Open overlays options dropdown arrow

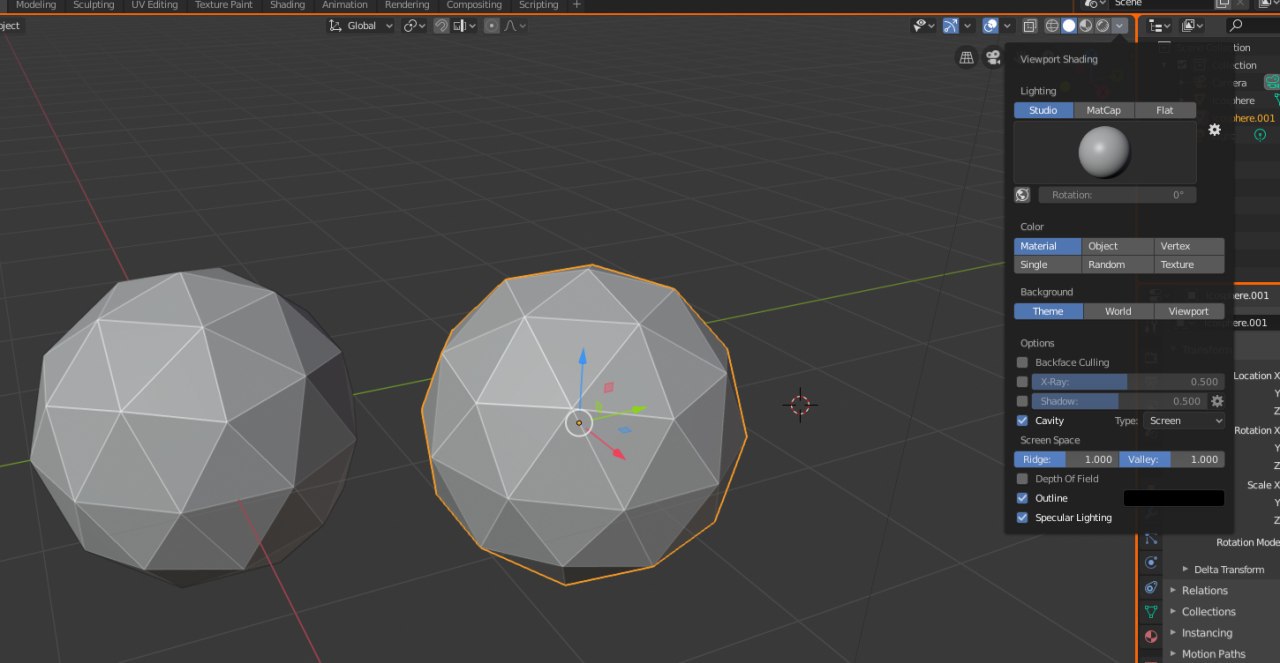[x=1006, y=26]
